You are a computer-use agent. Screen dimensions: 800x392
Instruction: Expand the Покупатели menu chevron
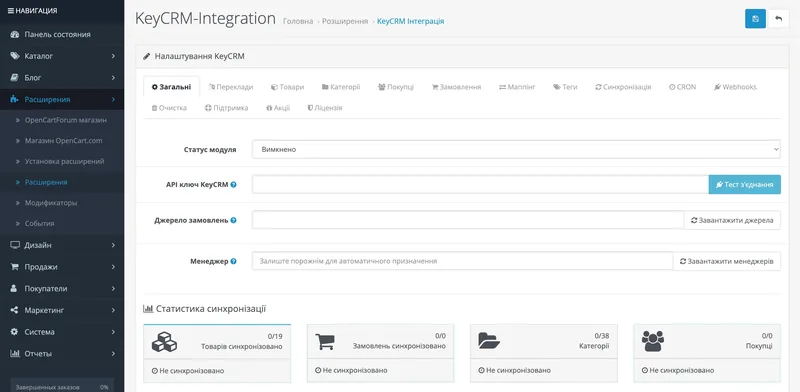point(113,288)
